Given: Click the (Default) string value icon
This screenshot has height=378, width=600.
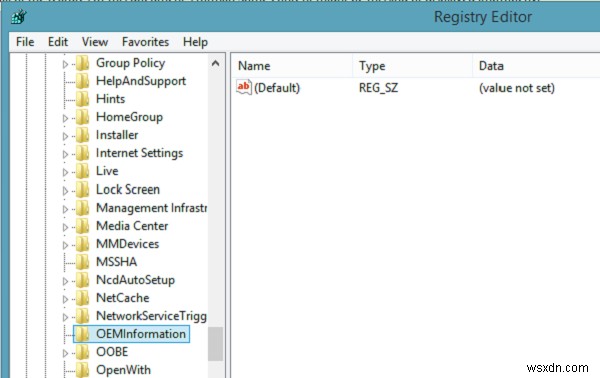Looking at the screenshot, I should tap(244, 88).
